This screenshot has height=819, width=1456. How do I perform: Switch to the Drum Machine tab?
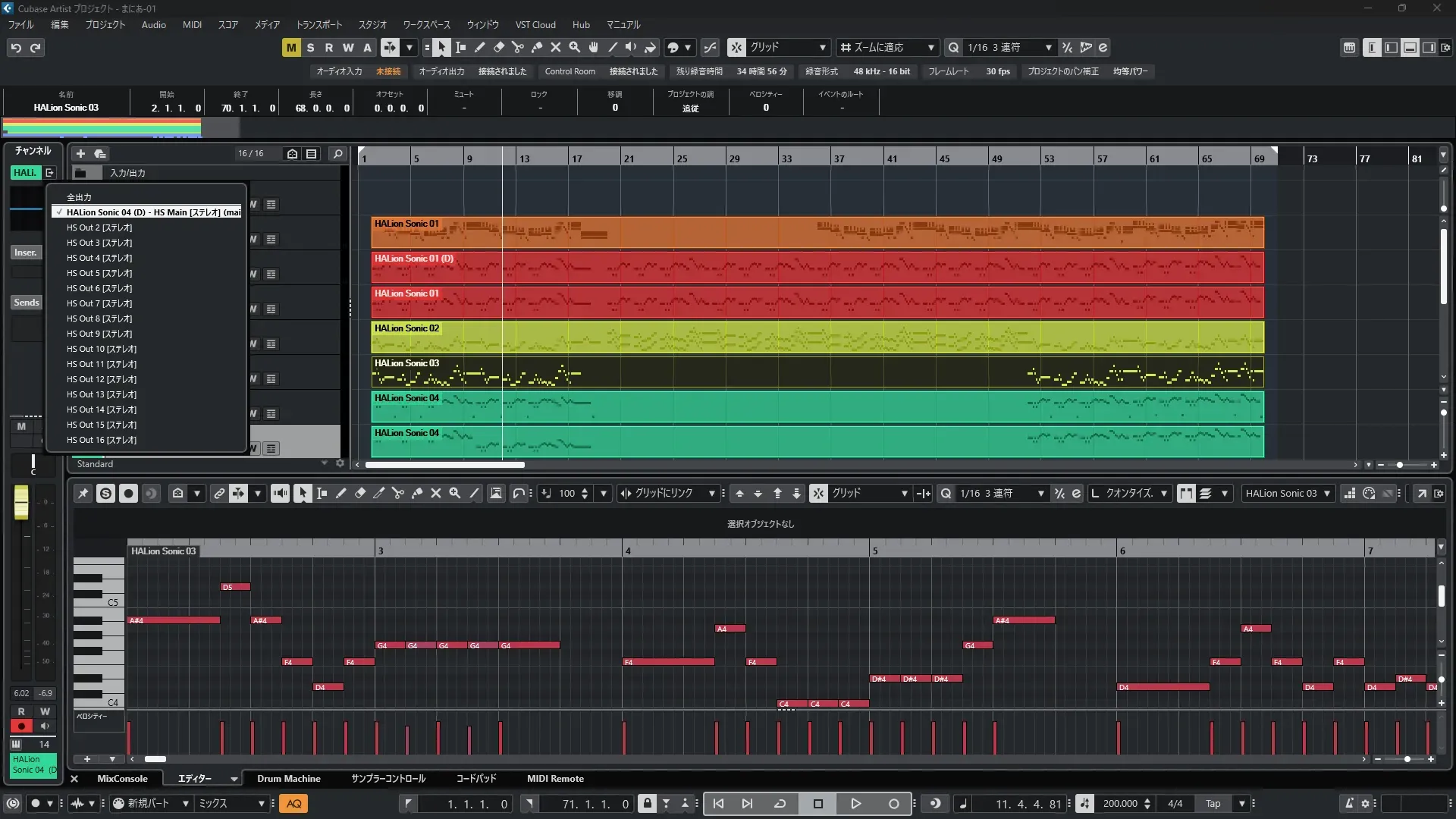tap(288, 779)
